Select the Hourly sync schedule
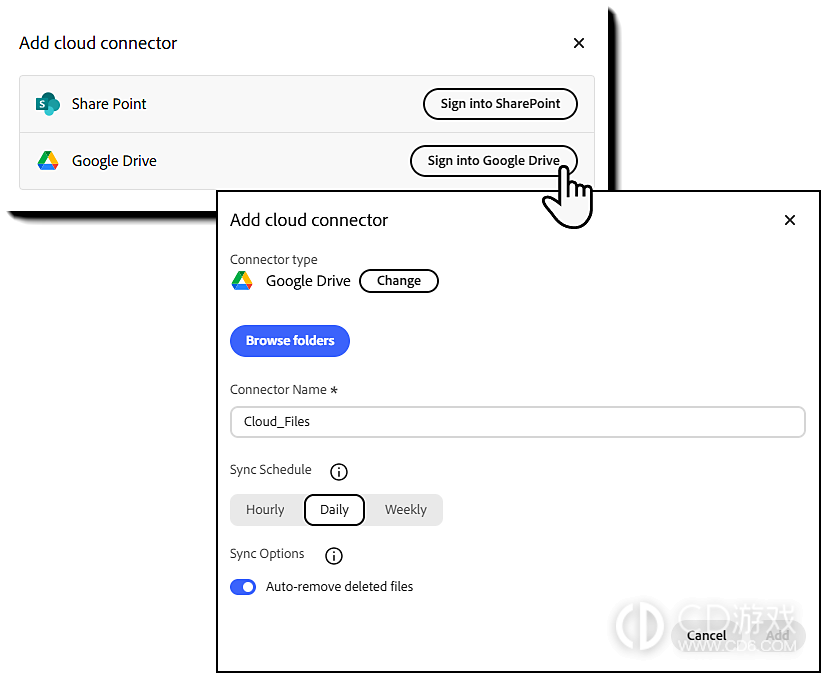The width and height of the screenshot is (821, 673). [265, 510]
